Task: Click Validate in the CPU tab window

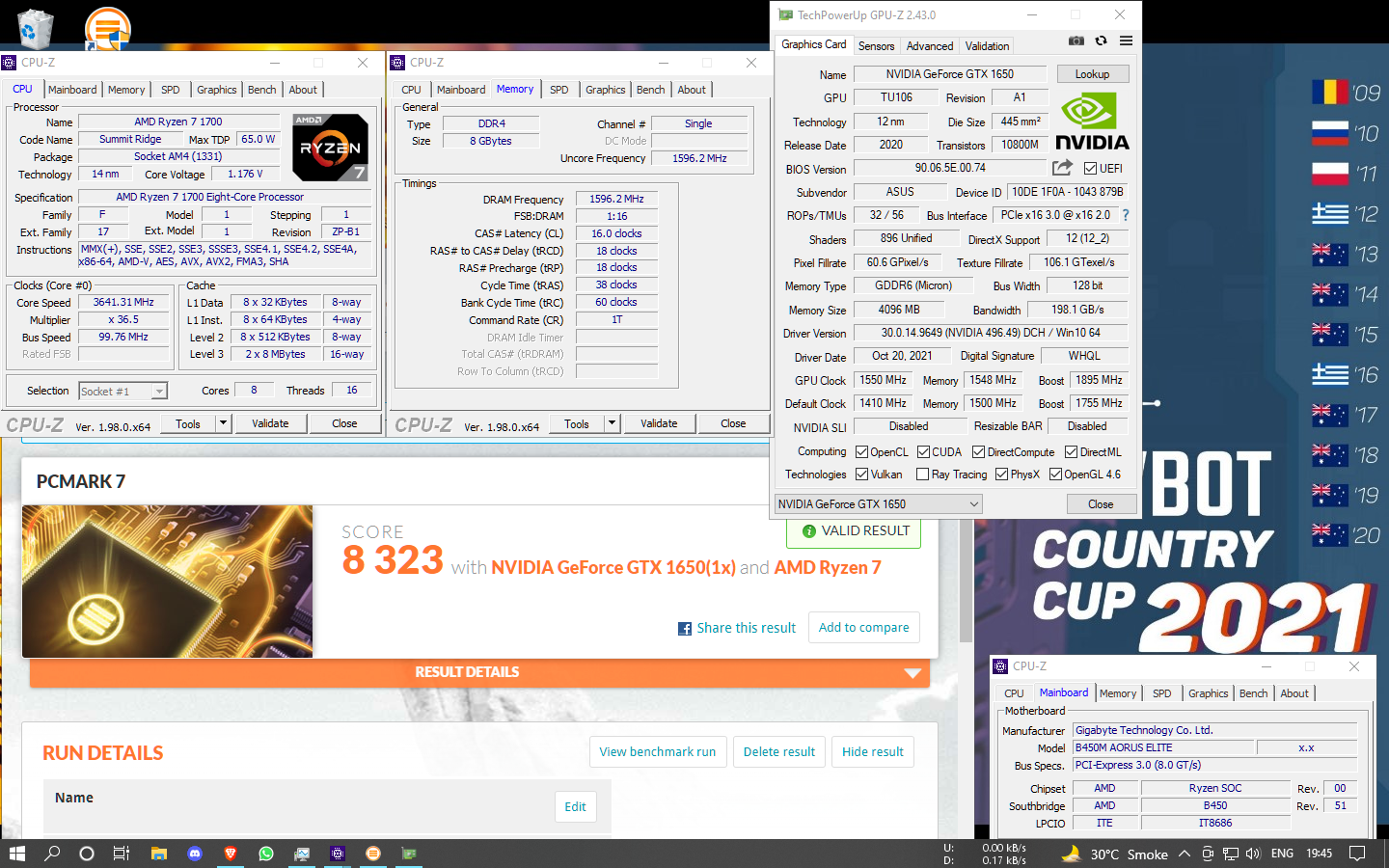Action: (270, 423)
